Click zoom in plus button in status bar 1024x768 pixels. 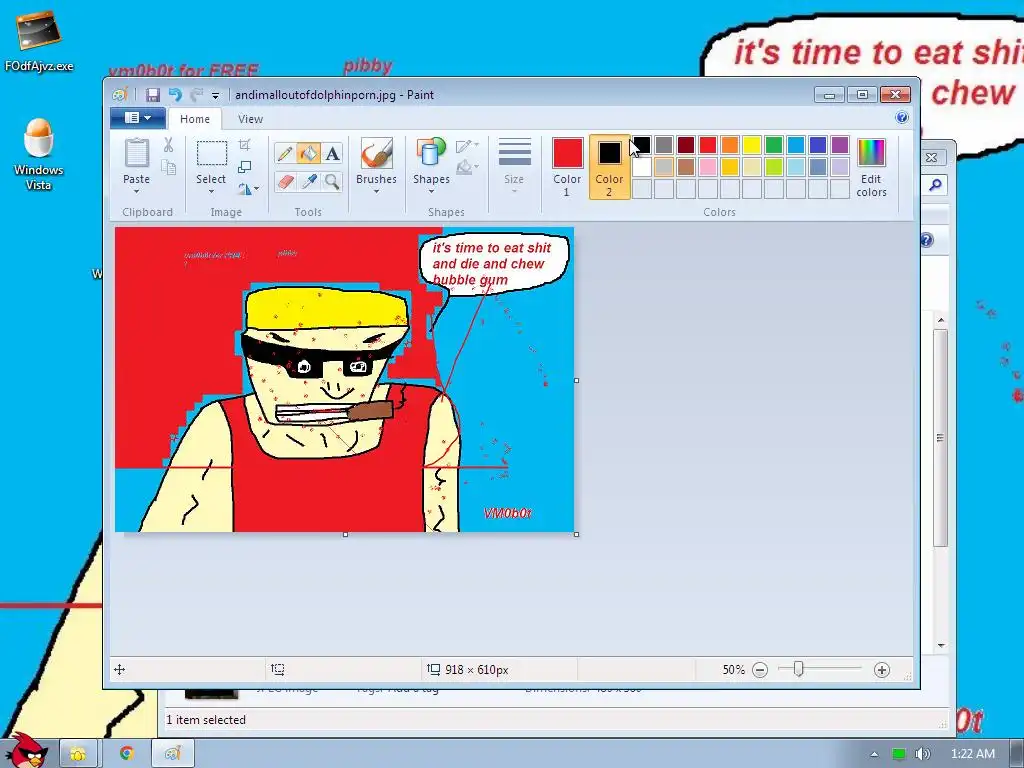pyautogui.click(x=882, y=670)
